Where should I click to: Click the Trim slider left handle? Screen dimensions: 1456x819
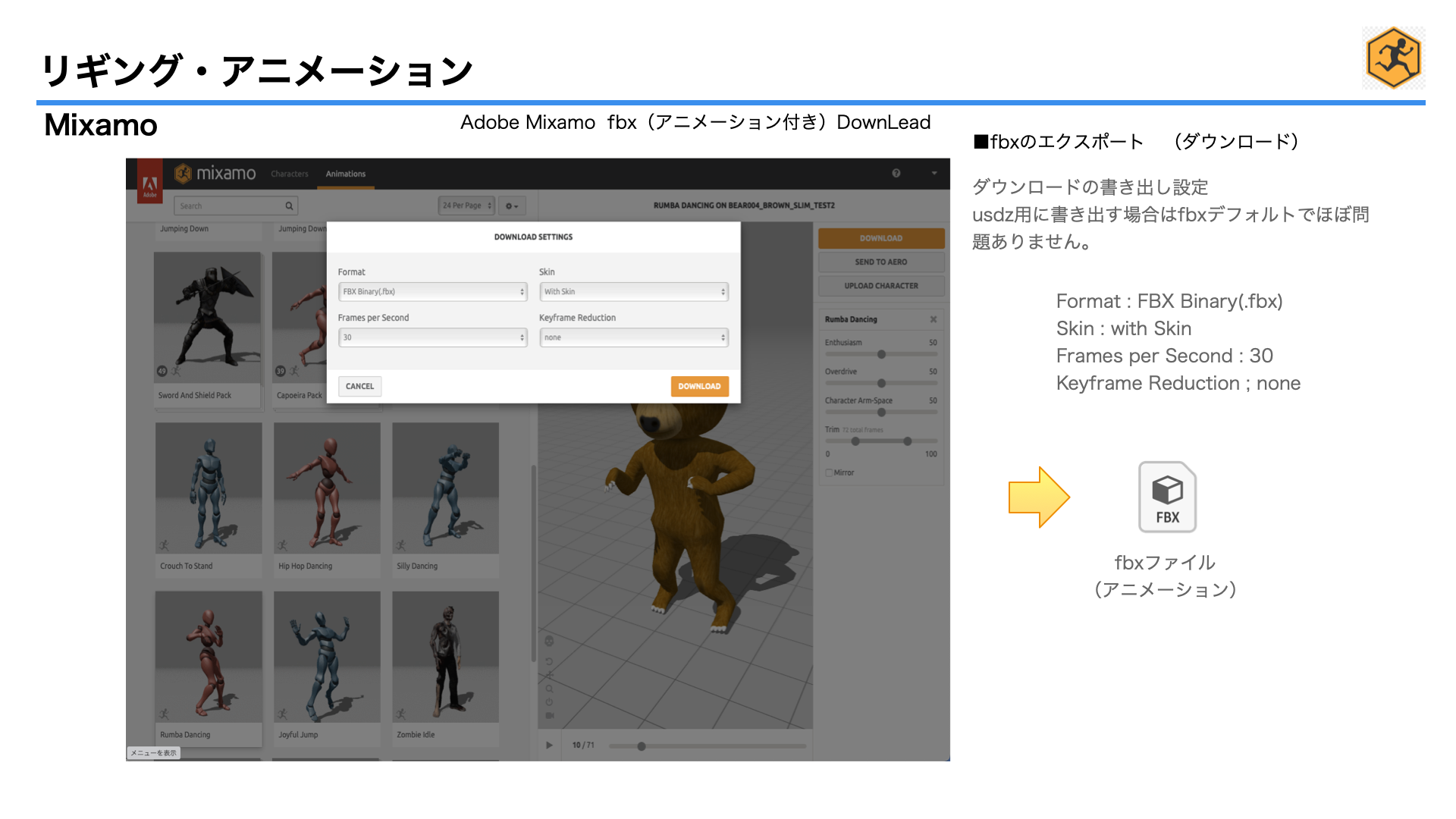click(x=855, y=441)
